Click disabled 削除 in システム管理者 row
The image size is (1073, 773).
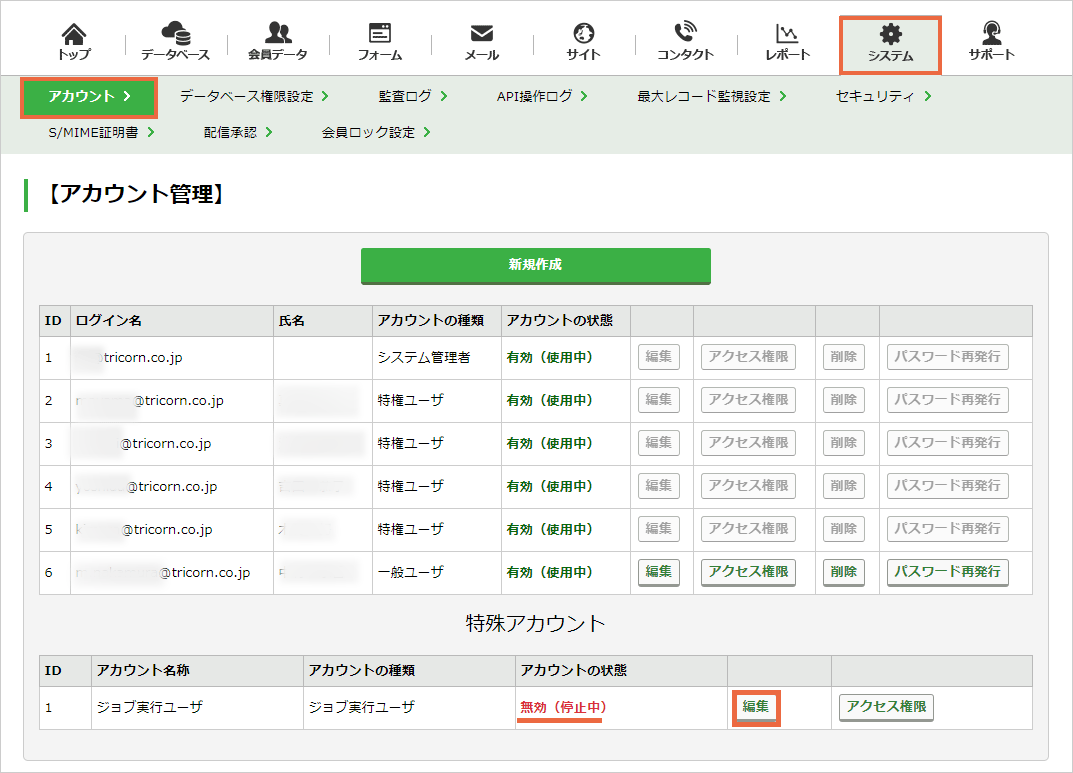(x=844, y=357)
